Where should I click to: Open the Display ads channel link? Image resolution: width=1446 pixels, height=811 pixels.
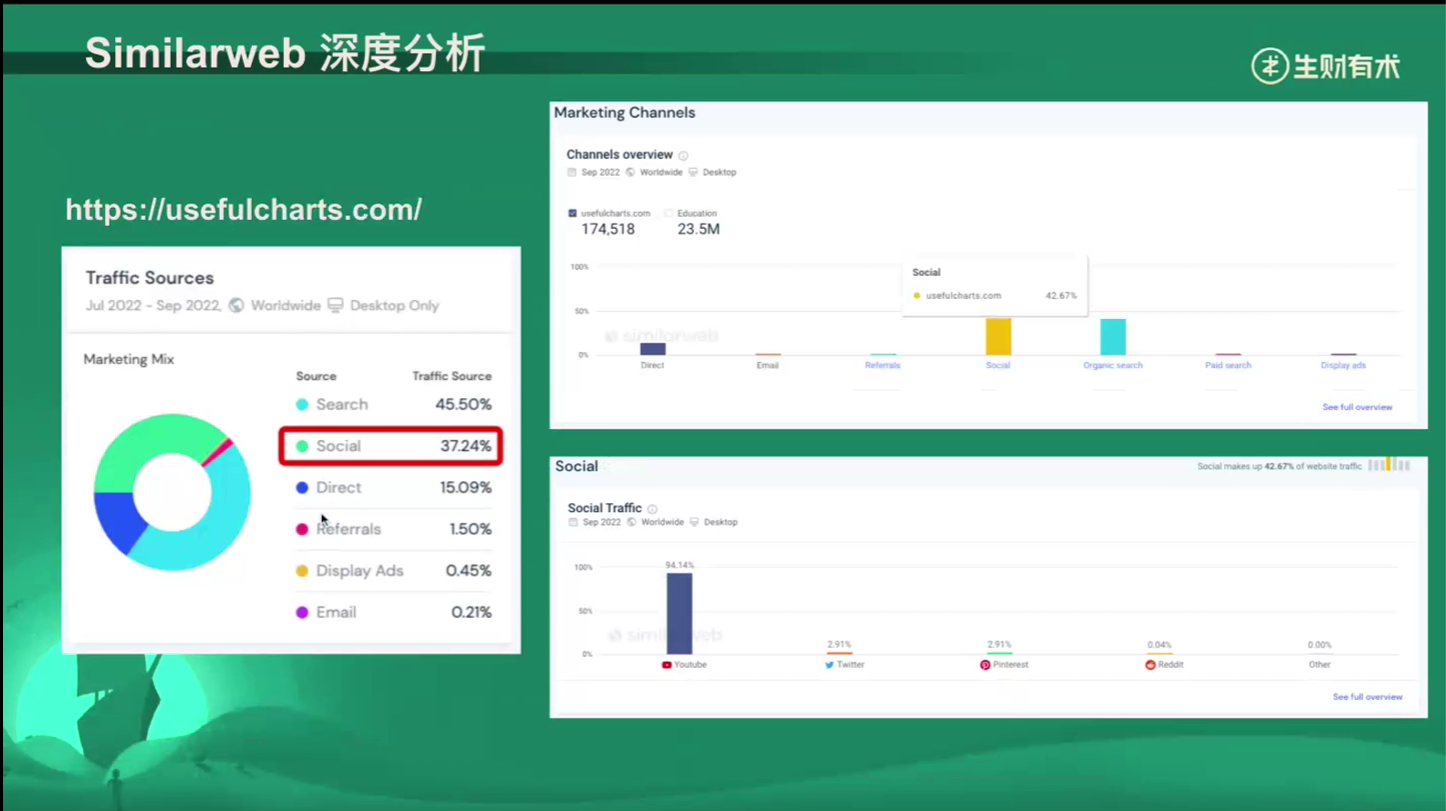pos(1343,365)
